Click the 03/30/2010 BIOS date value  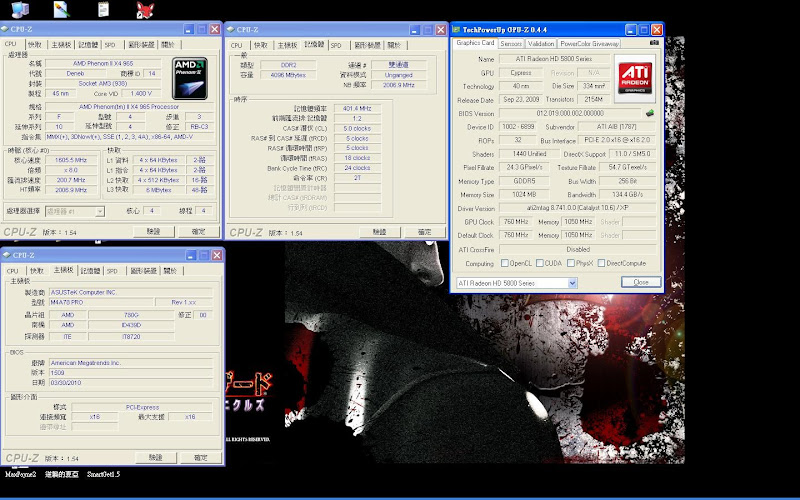[x=131, y=383]
